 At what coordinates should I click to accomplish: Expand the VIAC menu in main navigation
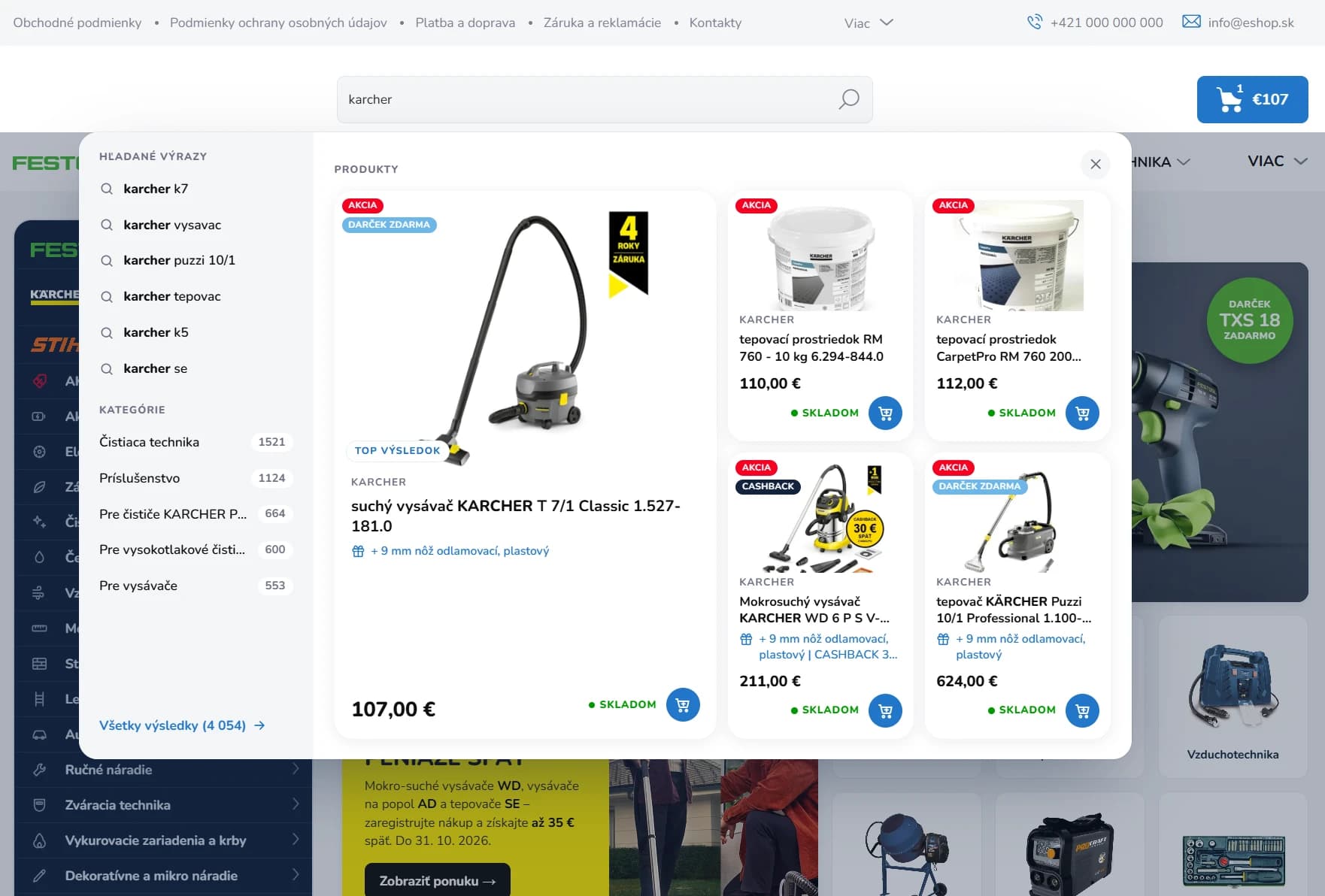[1278, 161]
